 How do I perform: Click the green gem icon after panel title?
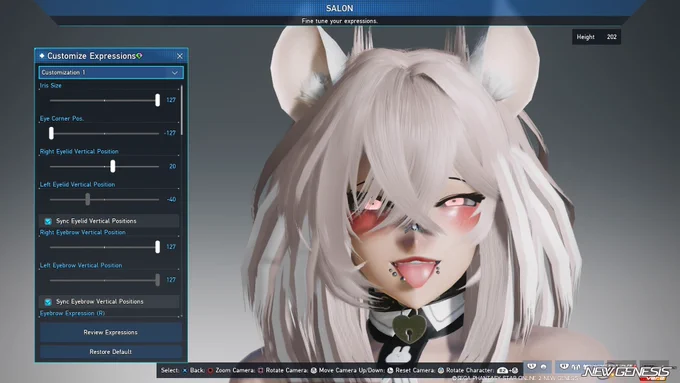click(139, 56)
